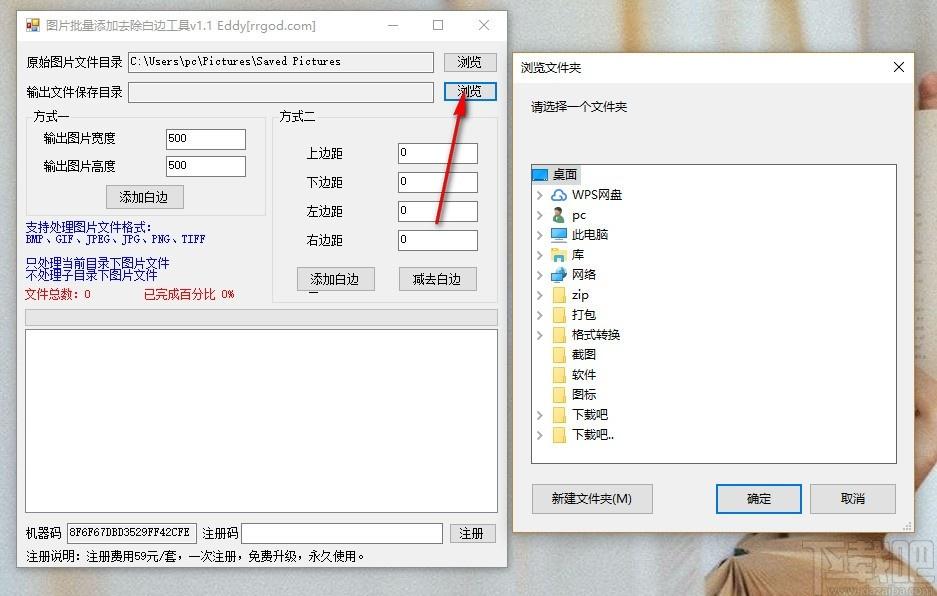
Task: Click the 减去白边 button
Action: click(437, 279)
